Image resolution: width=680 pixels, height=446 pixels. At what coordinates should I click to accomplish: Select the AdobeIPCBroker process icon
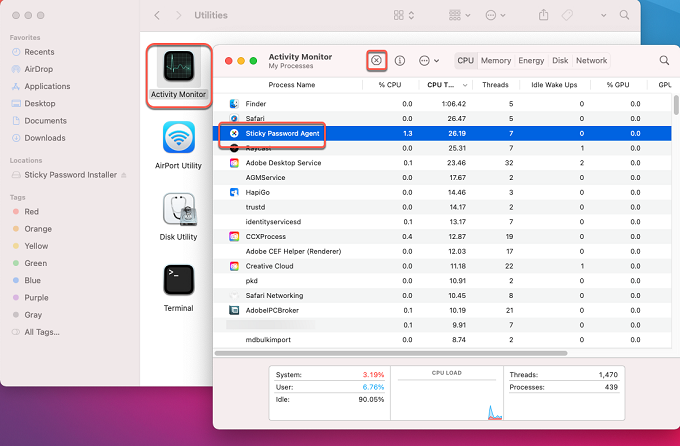(x=234, y=310)
